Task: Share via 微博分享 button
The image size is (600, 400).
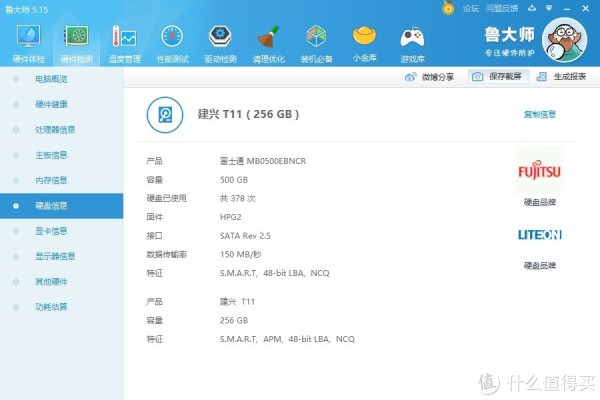Action: pyautogui.click(x=429, y=77)
